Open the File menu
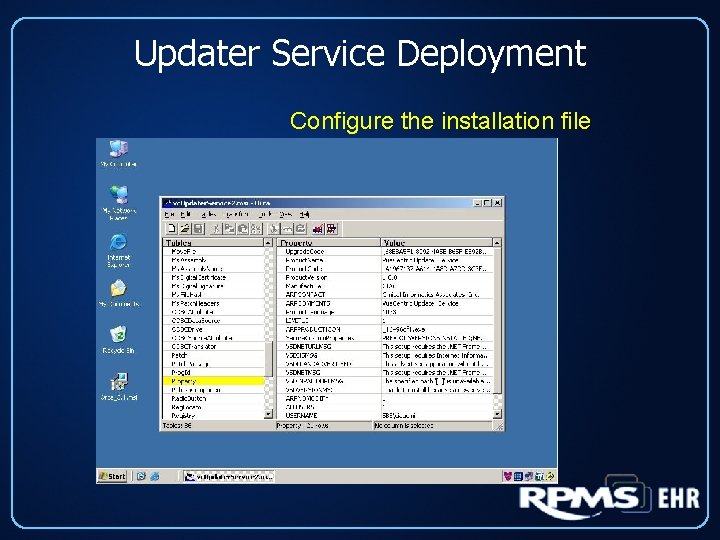The width and height of the screenshot is (720, 540). [169, 214]
